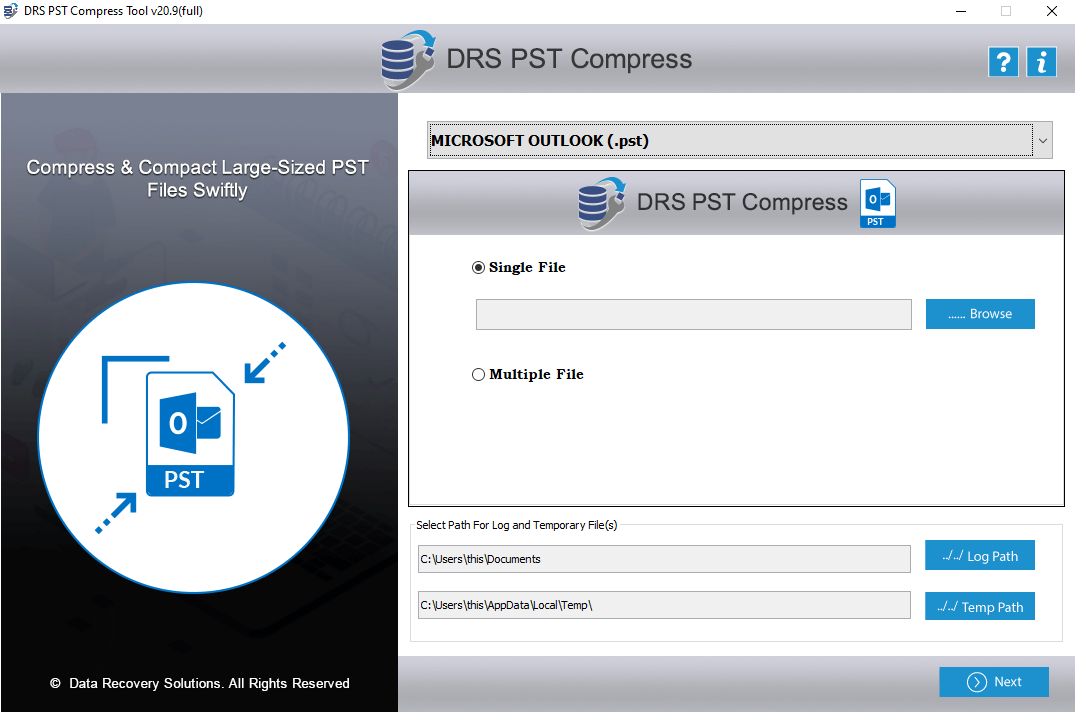Select the Multiple File radio button

pyautogui.click(x=478, y=374)
